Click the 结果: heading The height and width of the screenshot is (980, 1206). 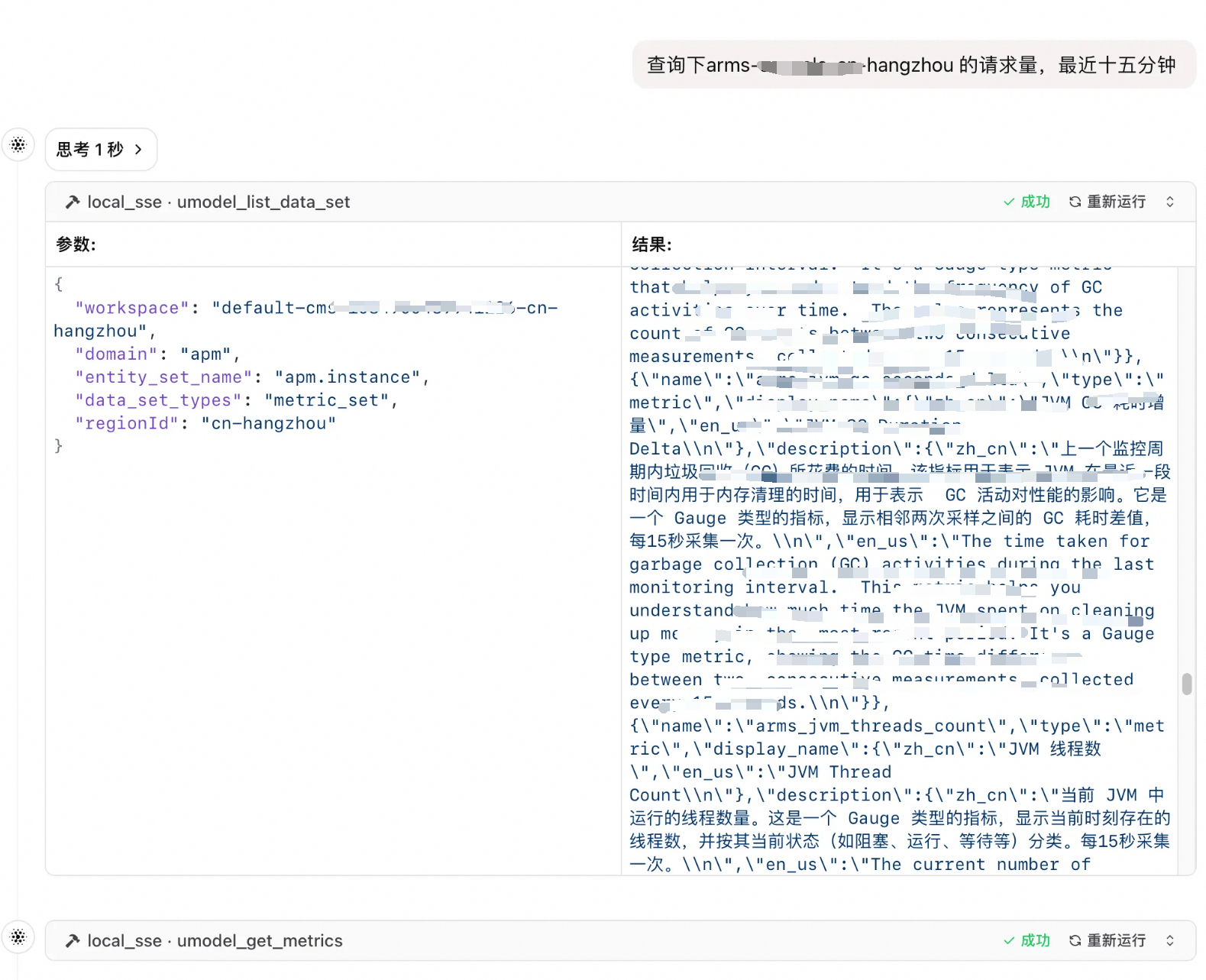pyautogui.click(x=651, y=244)
